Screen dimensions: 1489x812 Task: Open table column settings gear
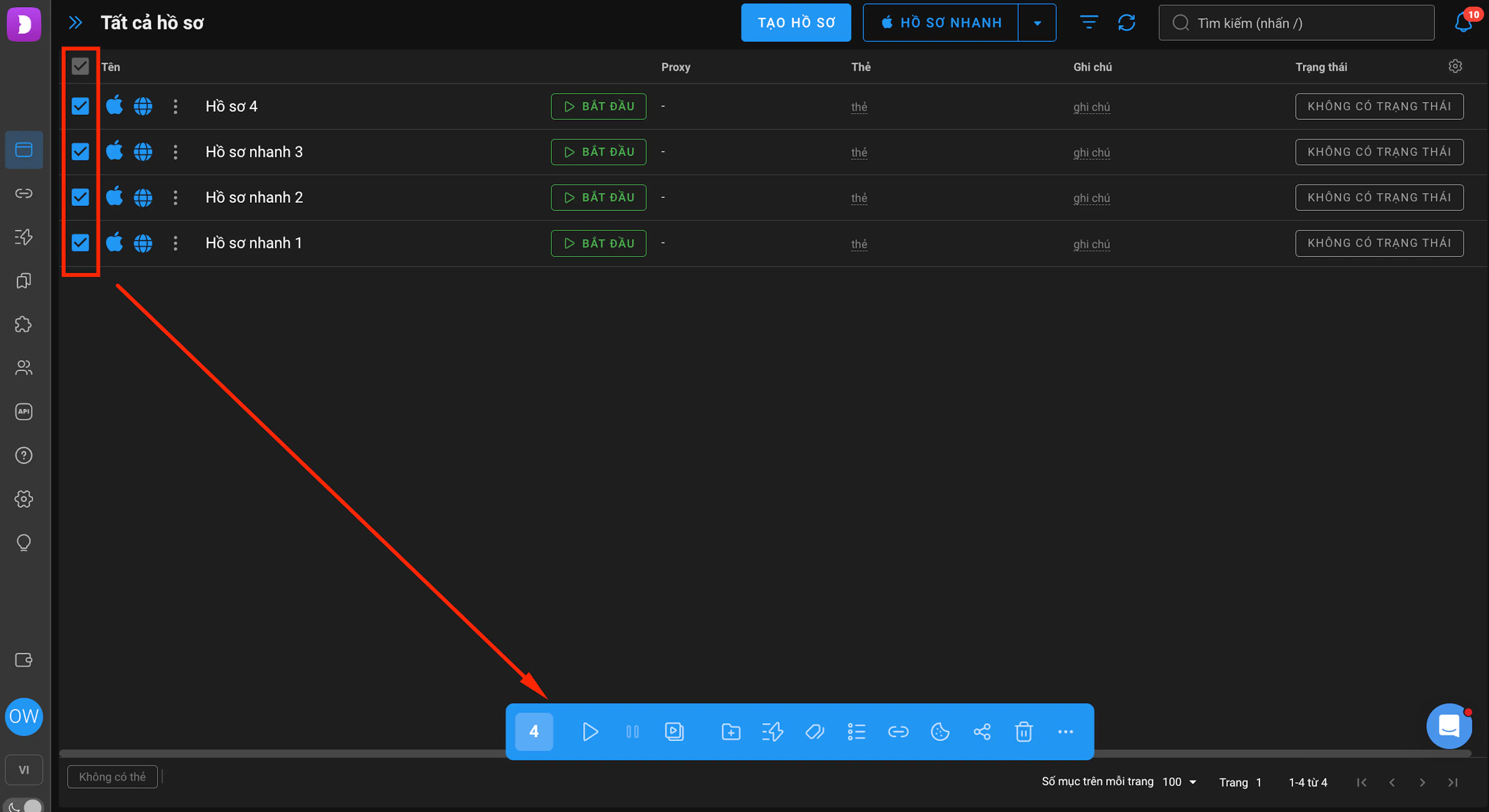click(1455, 66)
